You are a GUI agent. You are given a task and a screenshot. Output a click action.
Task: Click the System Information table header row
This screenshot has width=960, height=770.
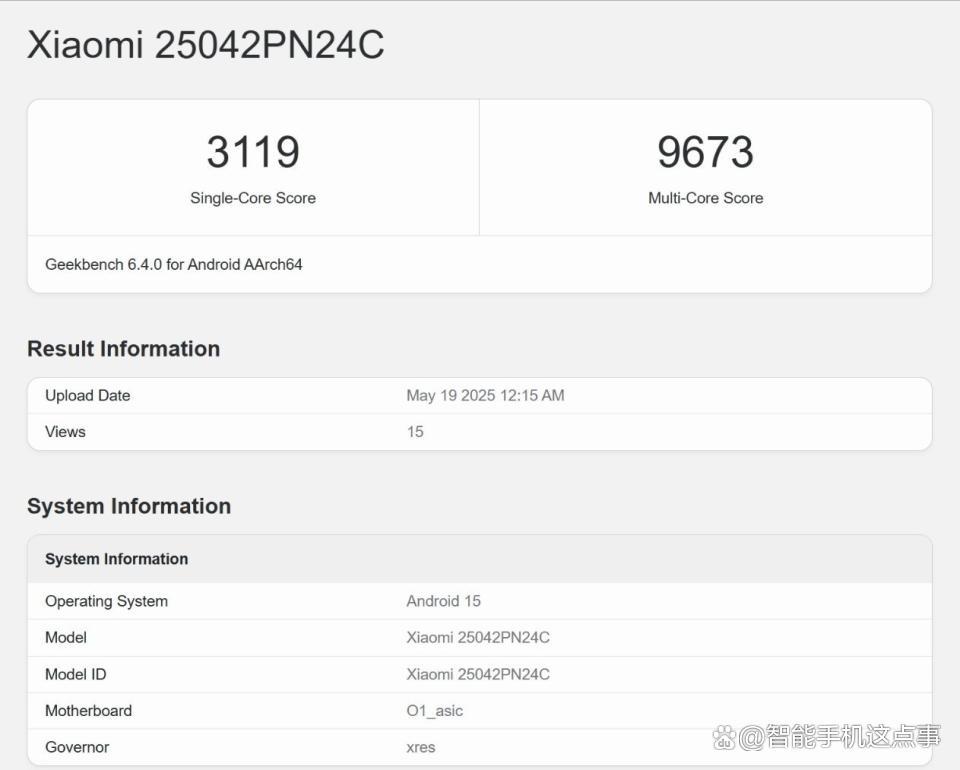tap(480, 559)
